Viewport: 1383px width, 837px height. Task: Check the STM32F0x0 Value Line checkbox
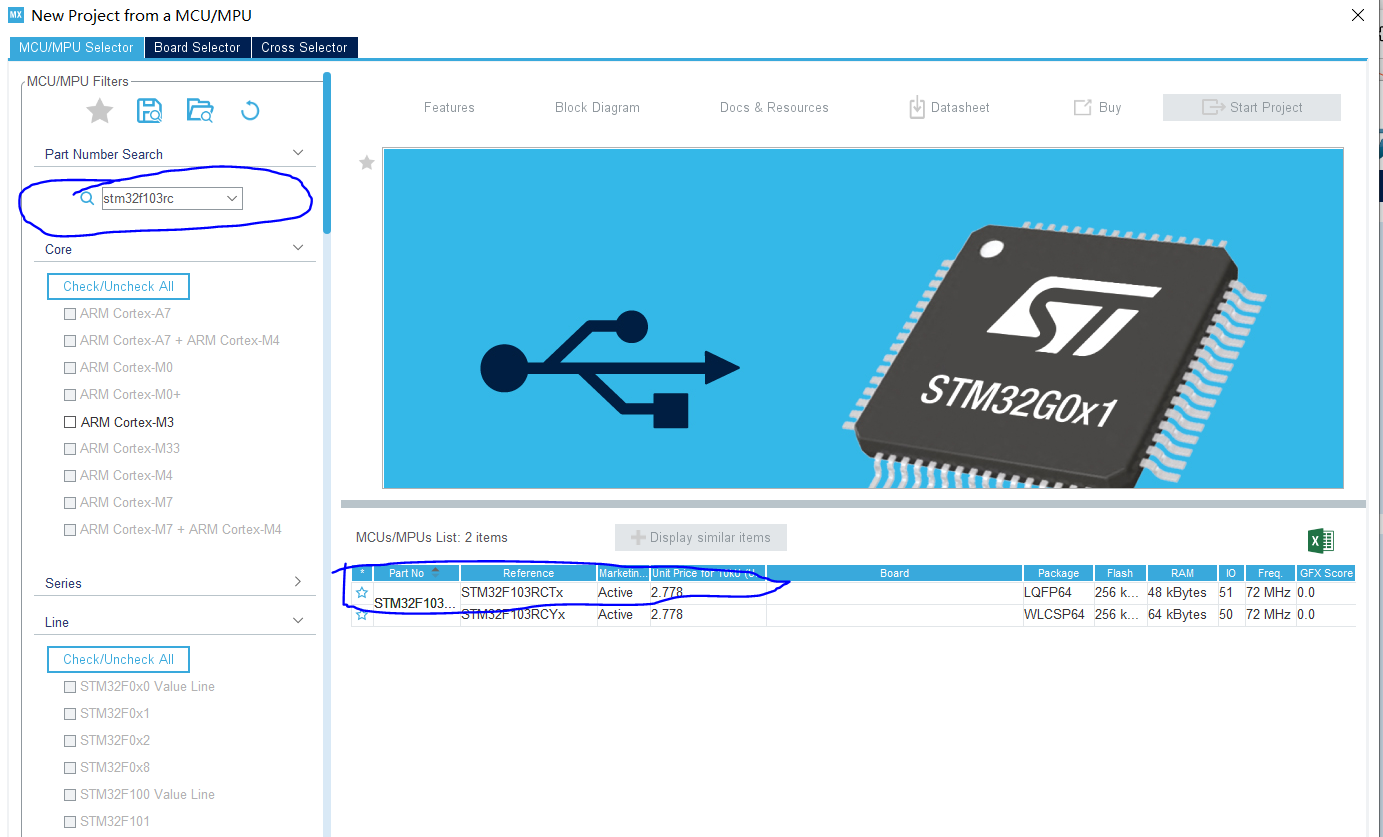click(70, 687)
